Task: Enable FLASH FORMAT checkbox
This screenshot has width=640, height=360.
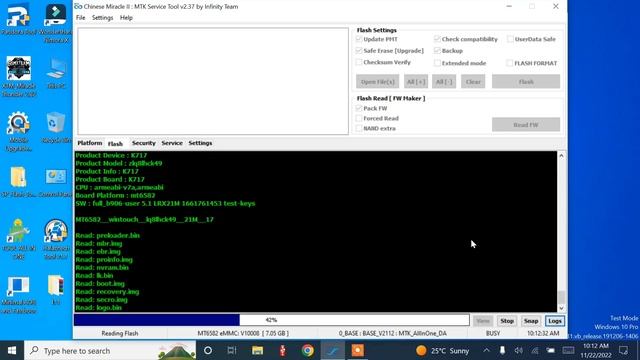Action: [509, 63]
